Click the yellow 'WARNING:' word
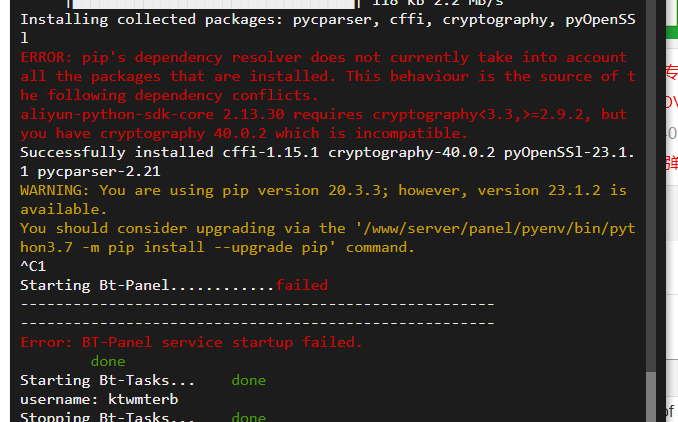This screenshot has width=678, height=422. pos(54,190)
